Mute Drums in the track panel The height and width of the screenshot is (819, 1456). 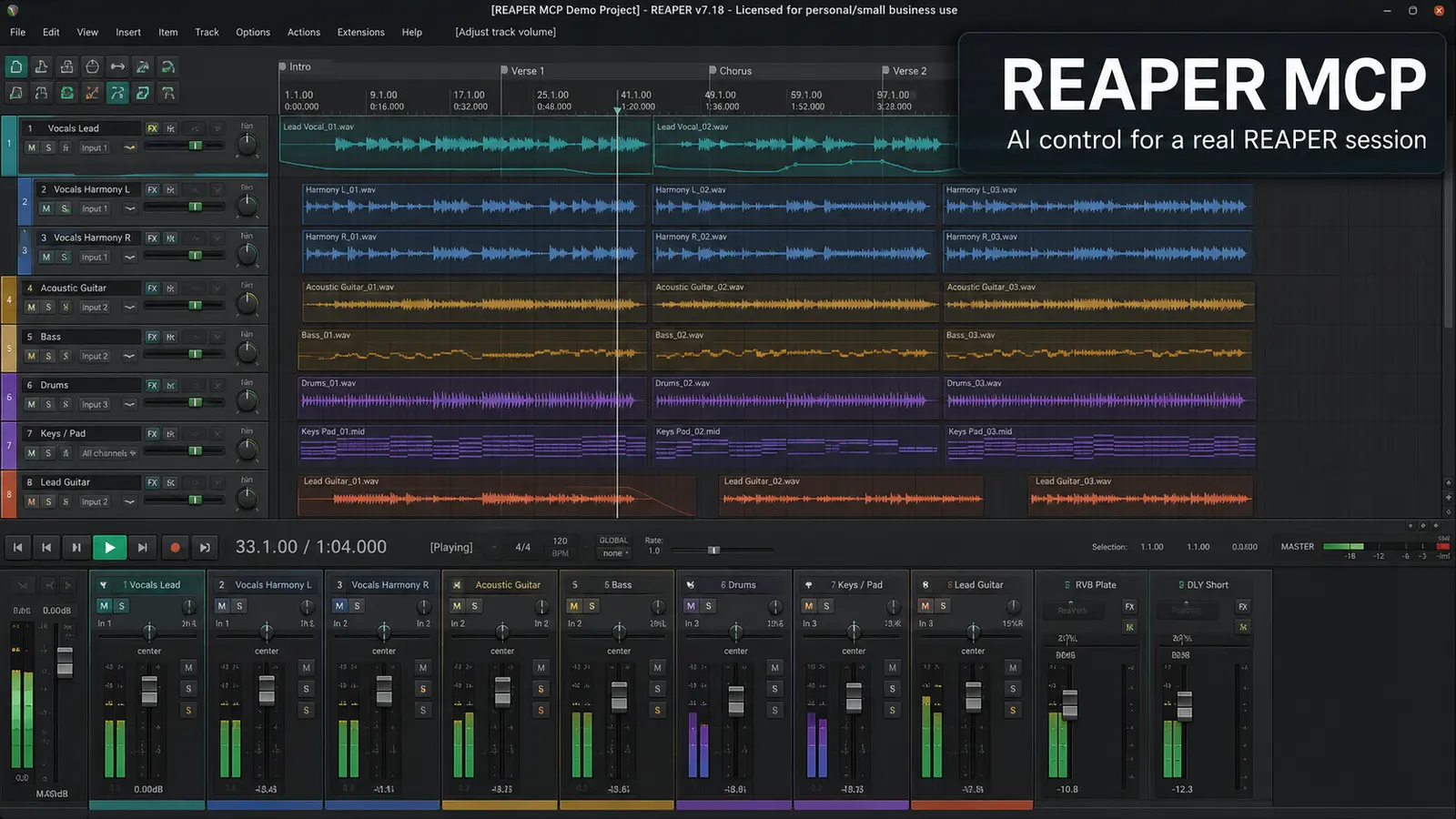[32, 404]
